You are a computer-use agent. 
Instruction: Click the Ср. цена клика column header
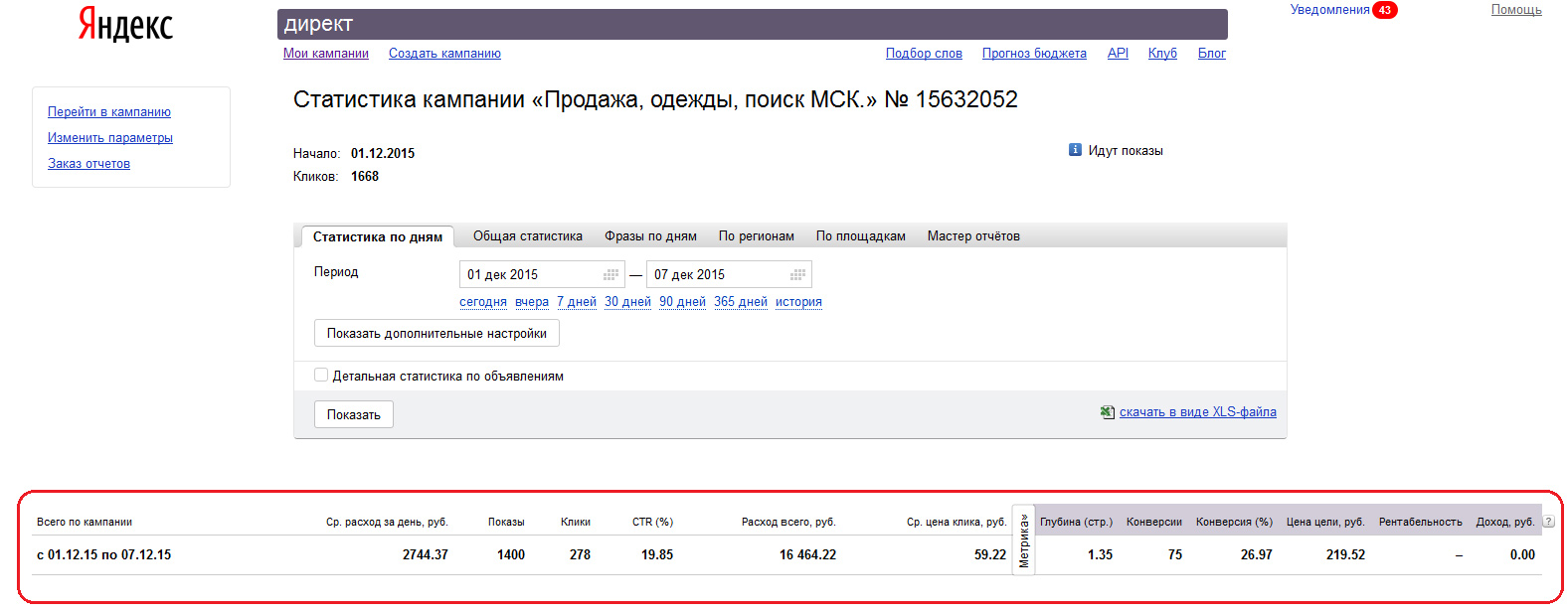pyautogui.click(x=957, y=522)
